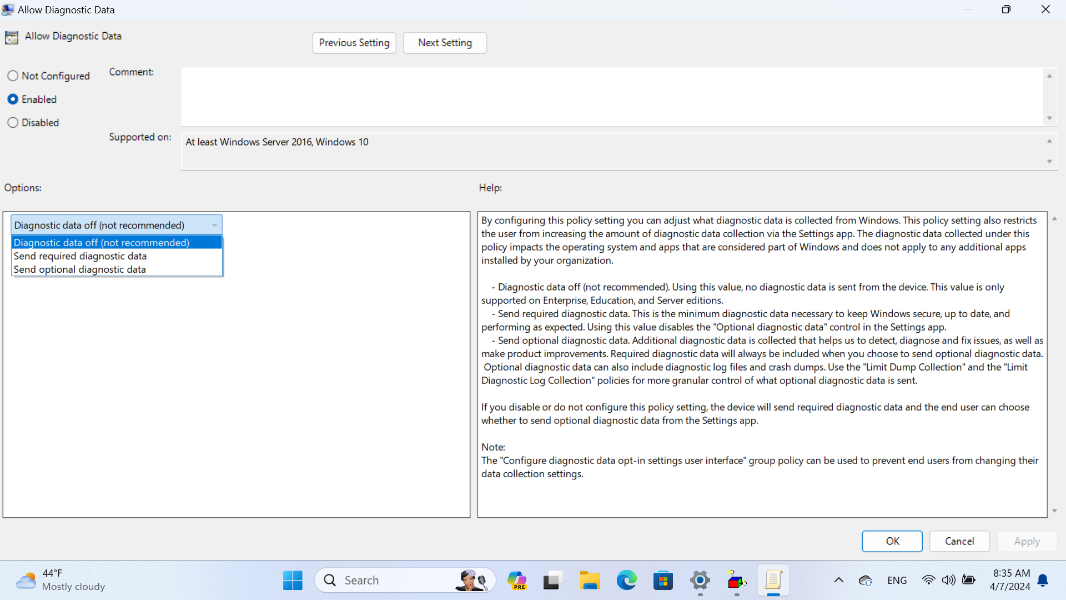Image resolution: width=1066 pixels, height=600 pixels.
Task: Open the Task View taskbar icon
Action: pos(553,580)
